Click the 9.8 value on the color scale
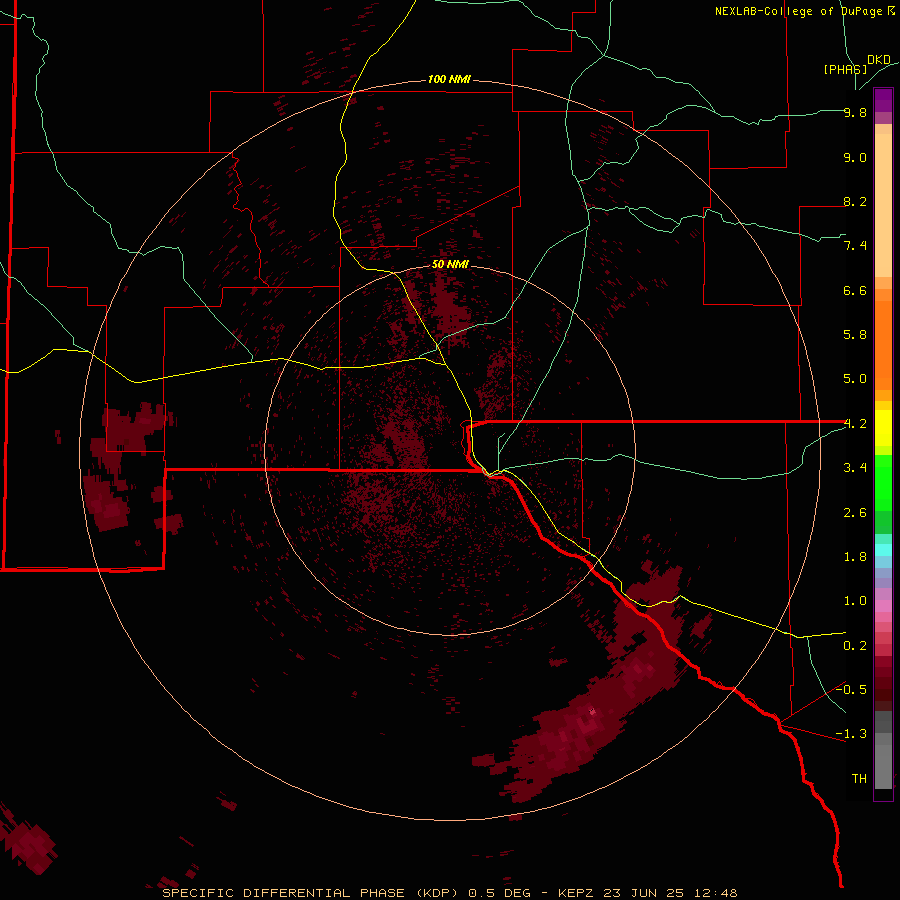900x900 pixels. [x=855, y=112]
